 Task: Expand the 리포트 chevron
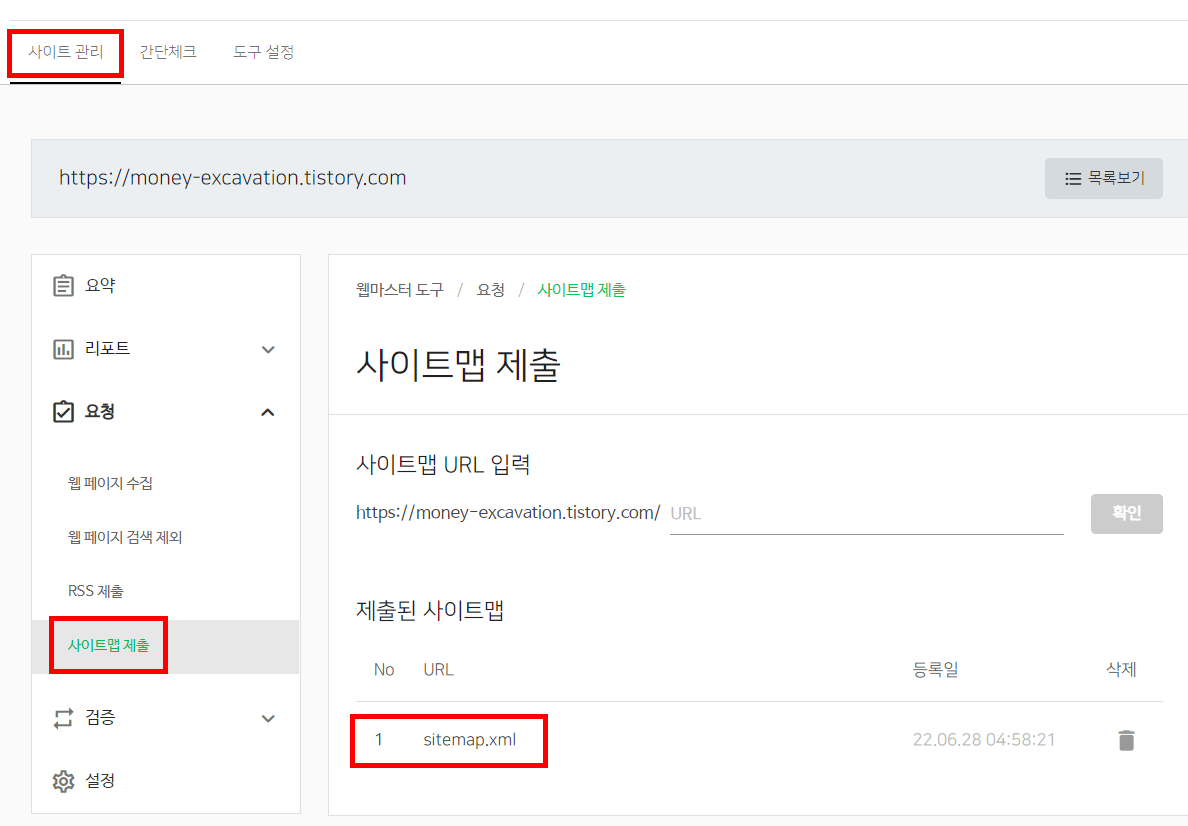267,349
